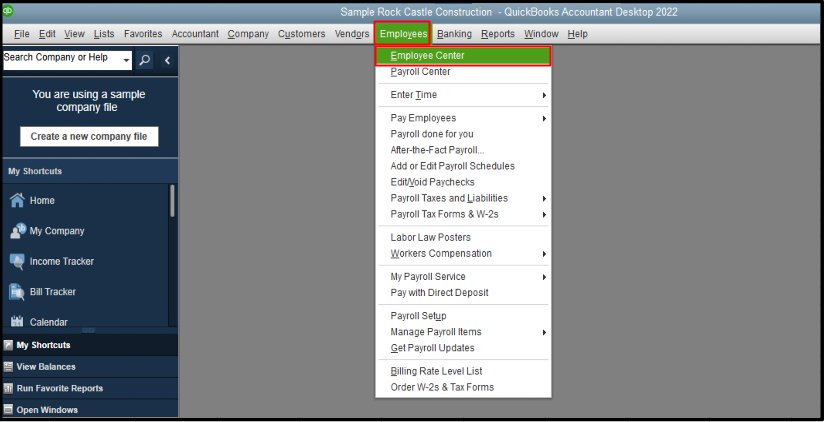Screen dimensions: 824x422
Task: Open the Reports menu
Action: click(498, 34)
